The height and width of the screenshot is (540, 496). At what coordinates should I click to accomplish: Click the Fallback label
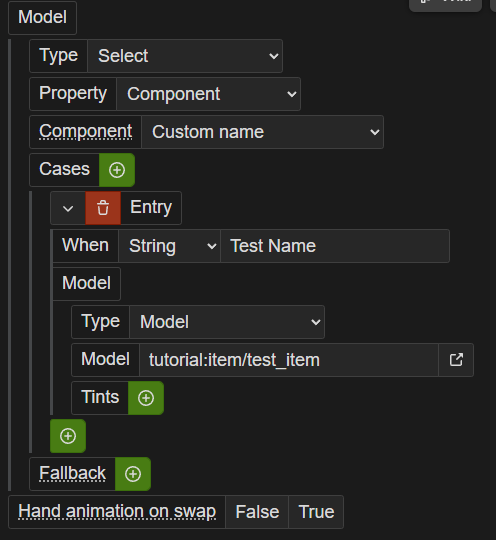click(x=72, y=474)
